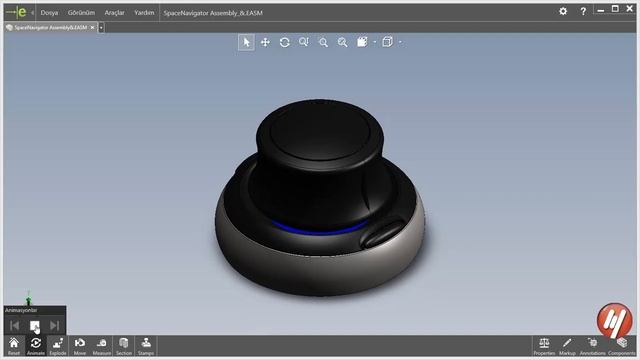Open the Components panel
This screenshot has height=360, width=640.
coord(621,346)
